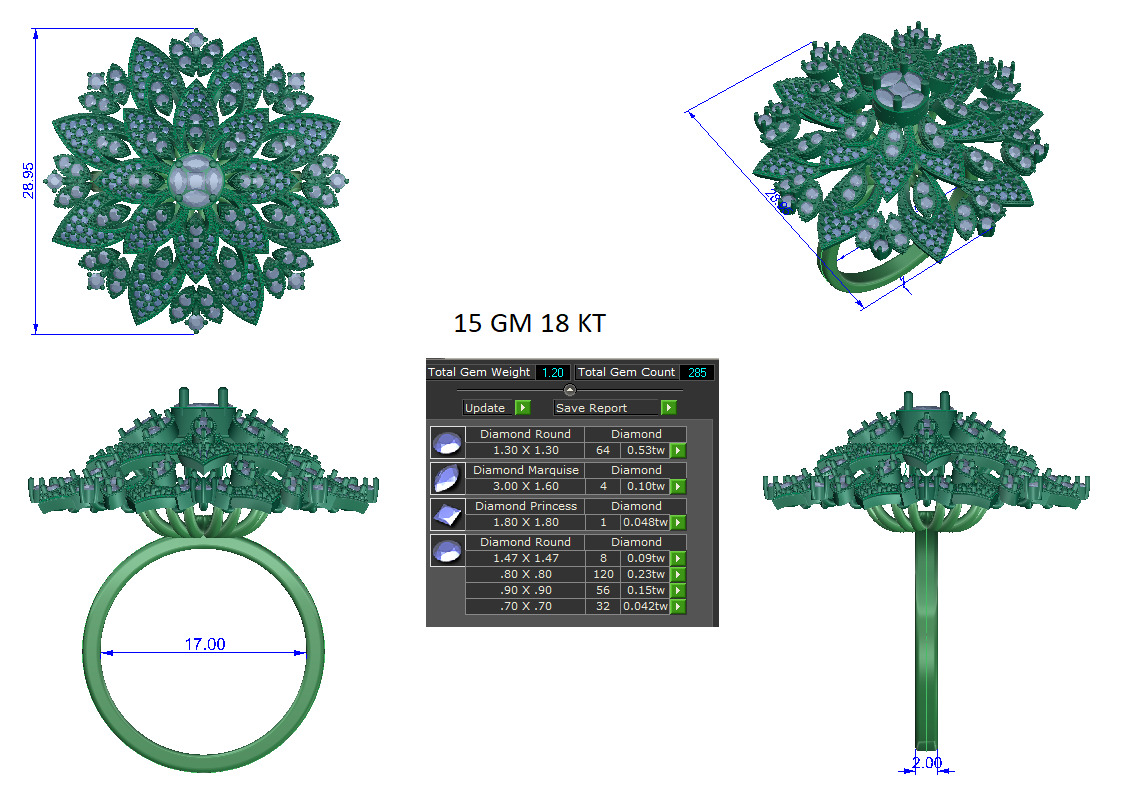Collapse the panel using the circular arrow handle
Viewport: 1131px width, 809px height.
click(x=570, y=390)
